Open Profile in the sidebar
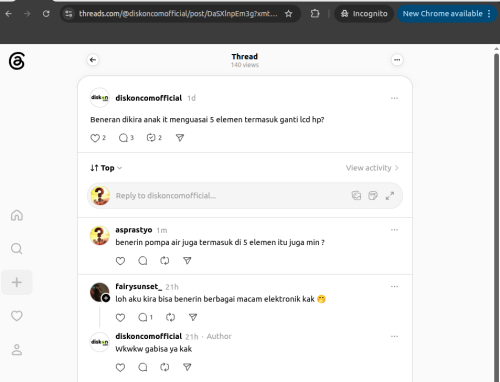This screenshot has height=382, width=500. pos(17,349)
